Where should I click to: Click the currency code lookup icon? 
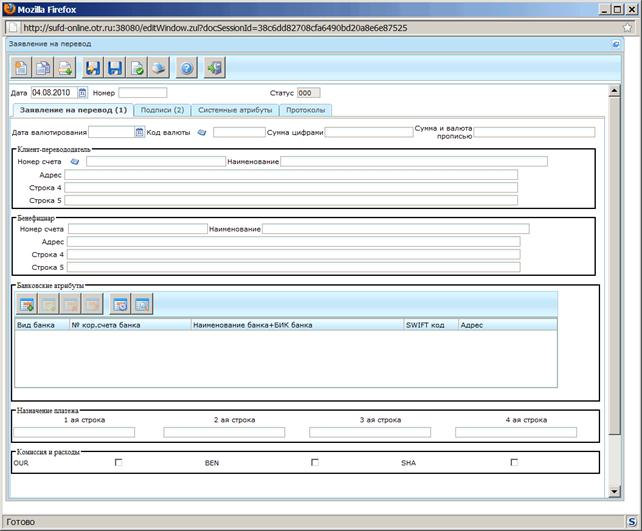(x=202, y=132)
